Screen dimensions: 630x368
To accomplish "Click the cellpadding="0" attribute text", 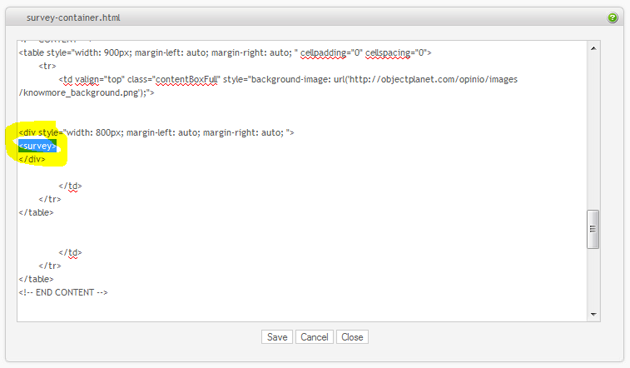I will [331, 53].
